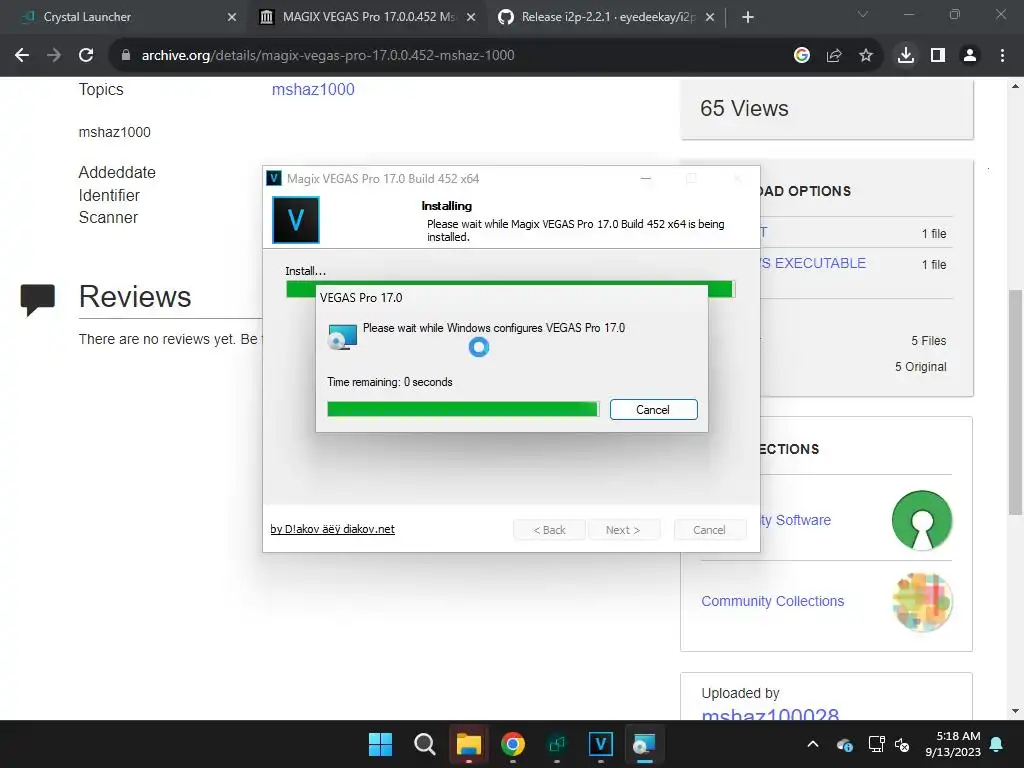Click the Community Collections thumbnail
The width and height of the screenshot is (1024, 768).
pyautogui.click(x=922, y=601)
